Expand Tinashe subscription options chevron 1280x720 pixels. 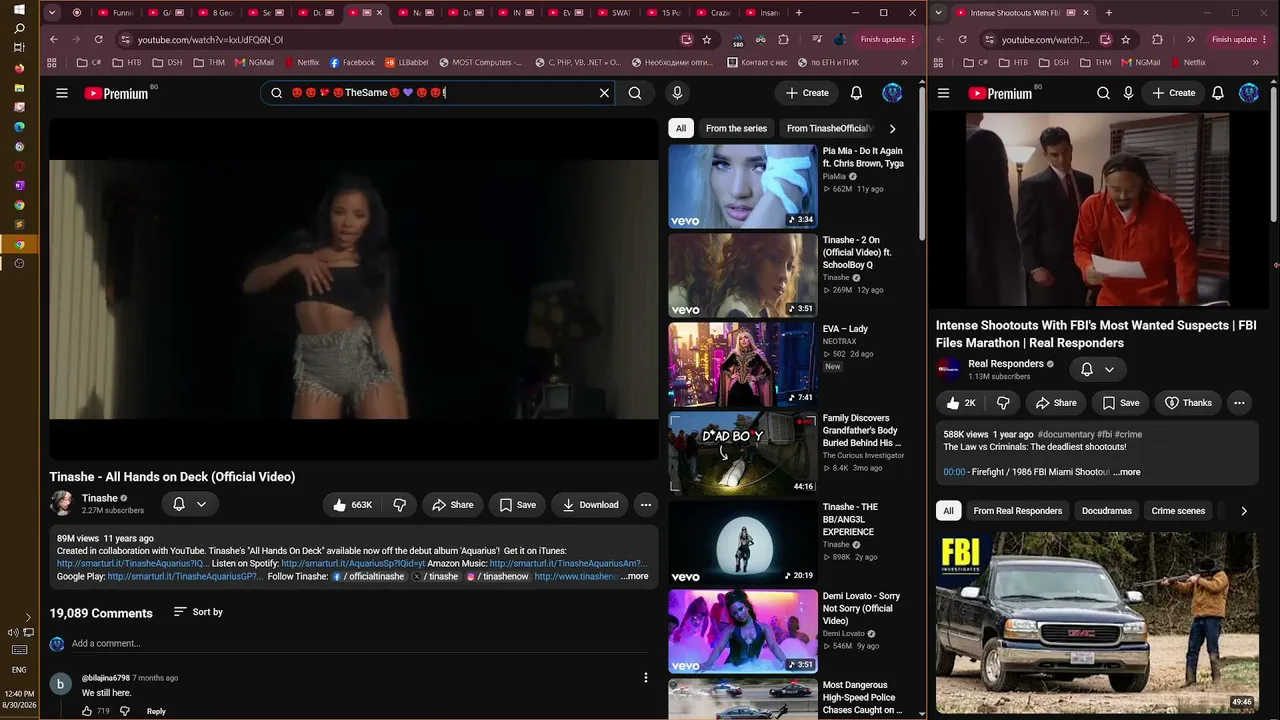coord(201,504)
